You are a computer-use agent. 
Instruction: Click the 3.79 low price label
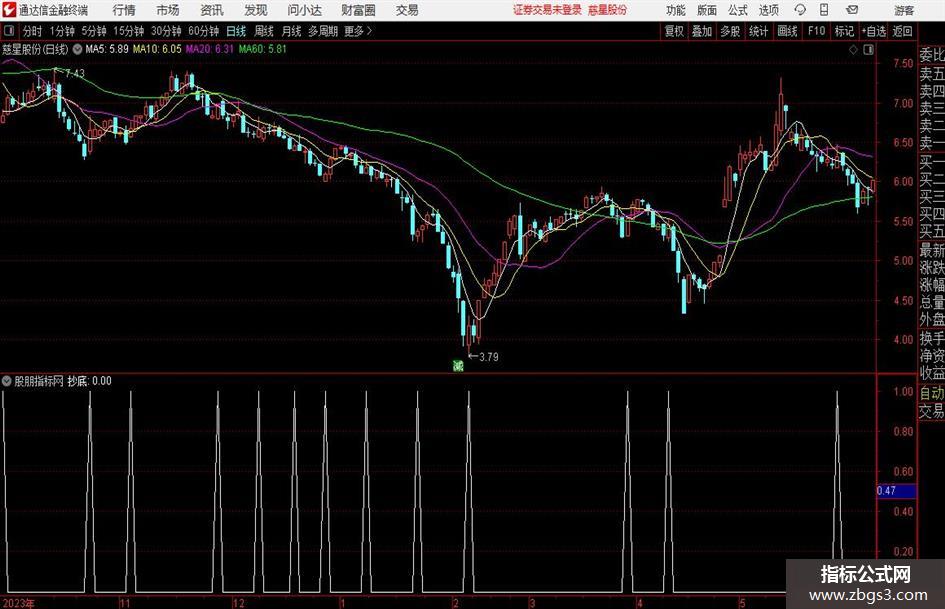click(x=488, y=357)
